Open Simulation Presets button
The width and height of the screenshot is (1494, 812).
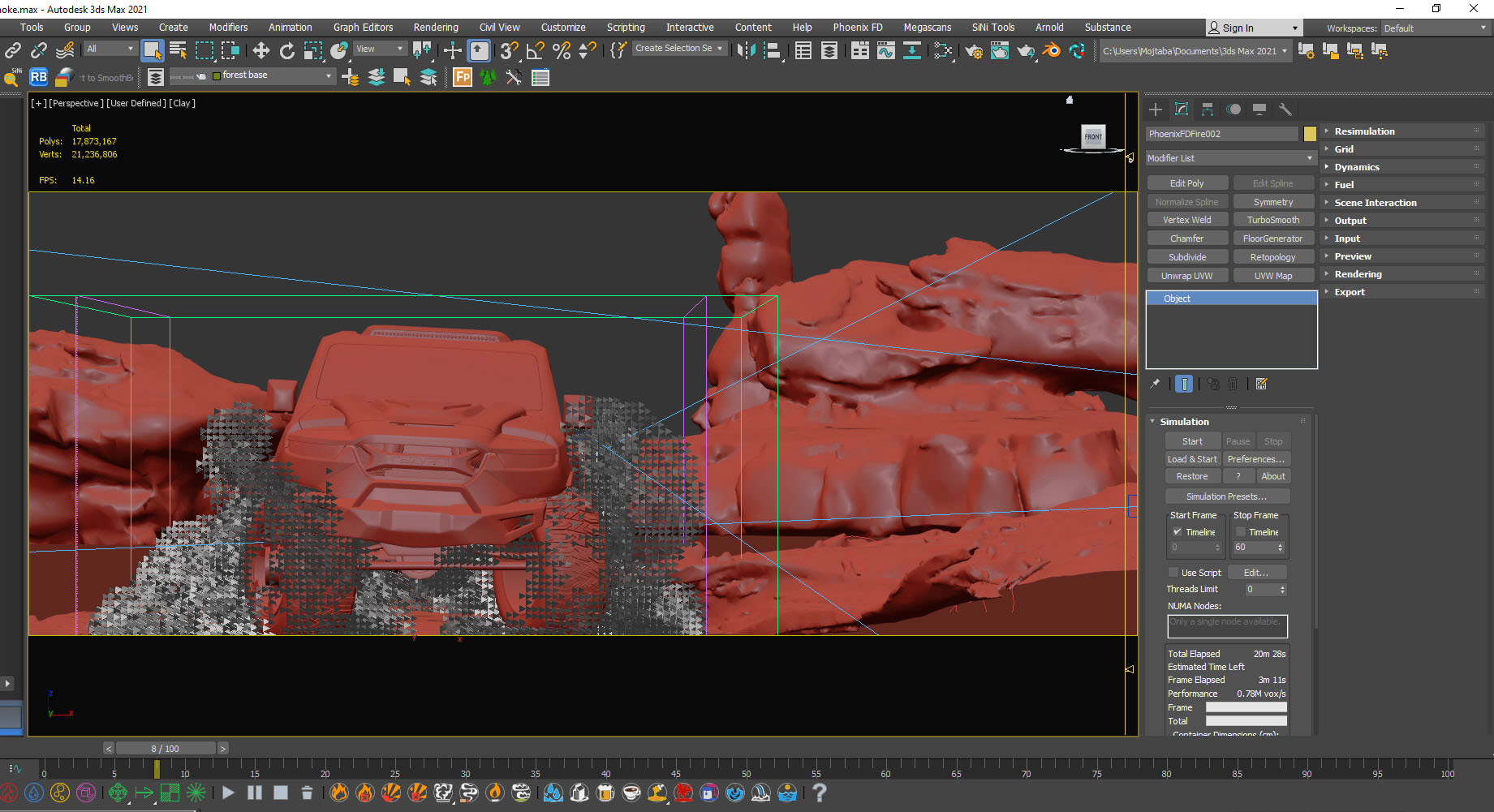pyautogui.click(x=1226, y=496)
